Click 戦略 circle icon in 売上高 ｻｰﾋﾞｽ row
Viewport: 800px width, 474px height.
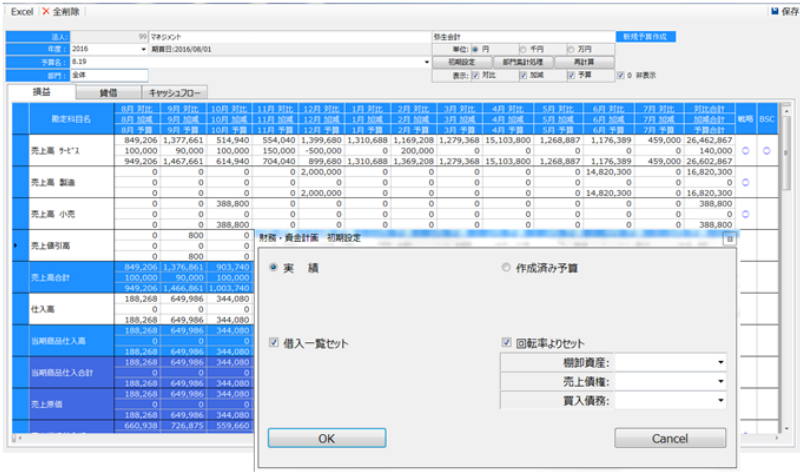pos(744,151)
